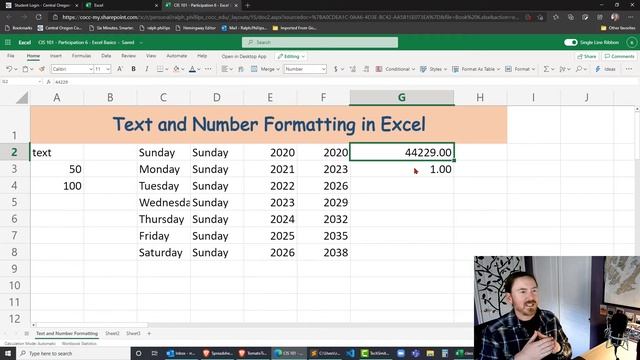
Task: Click the Share button
Action: coord(587,56)
